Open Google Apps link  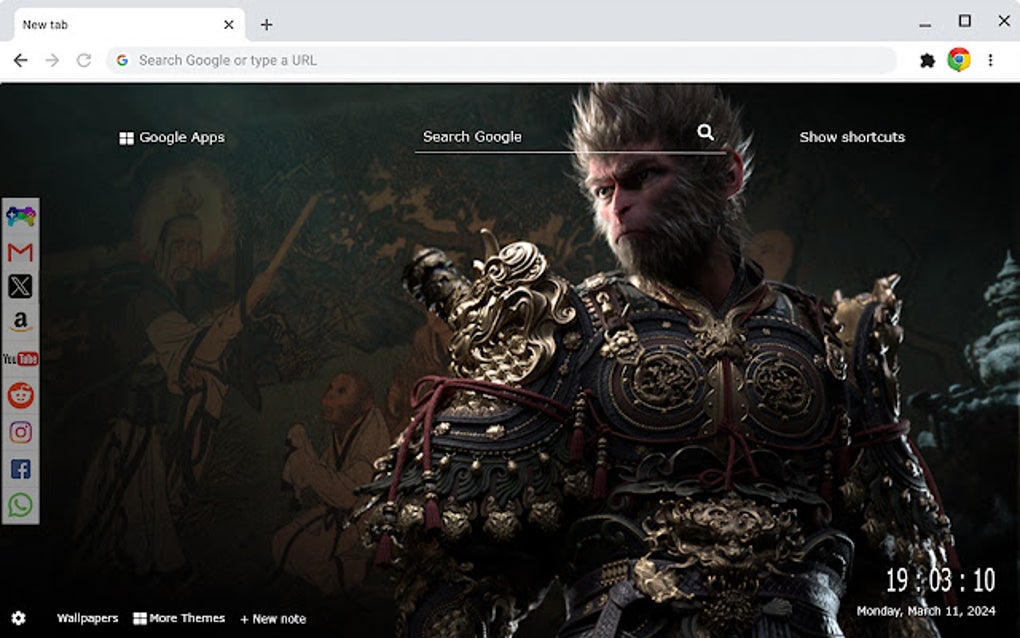pyautogui.click(x=172, y=137)
